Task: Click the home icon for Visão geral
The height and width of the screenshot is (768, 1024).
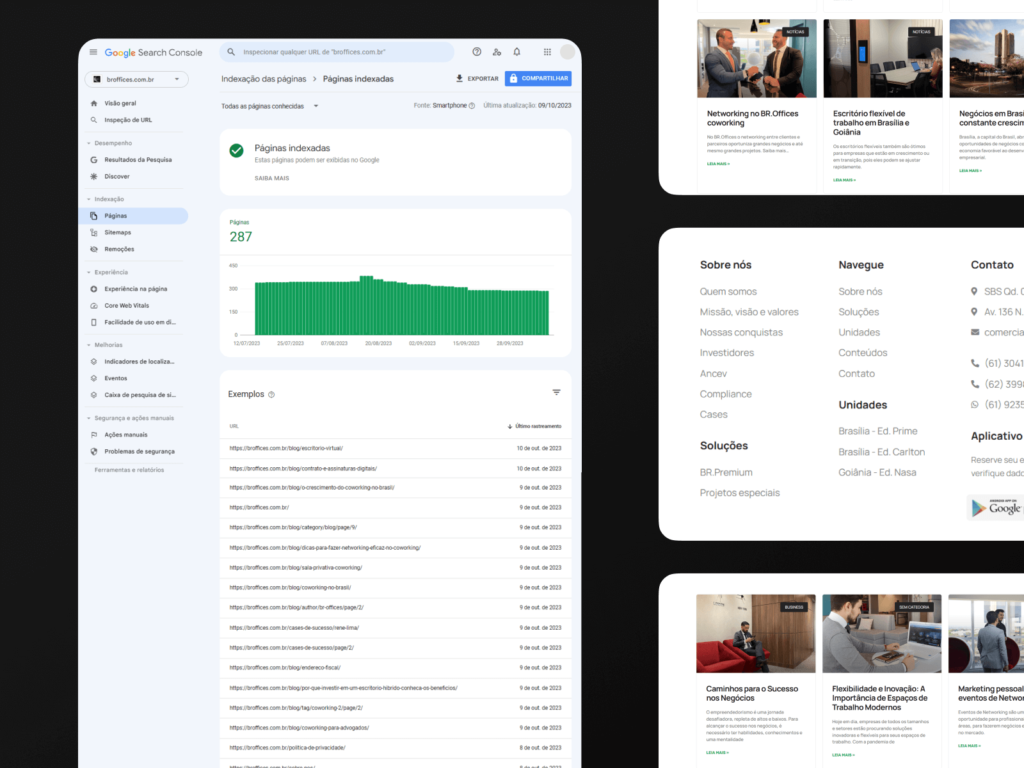Action: [94, 103]
